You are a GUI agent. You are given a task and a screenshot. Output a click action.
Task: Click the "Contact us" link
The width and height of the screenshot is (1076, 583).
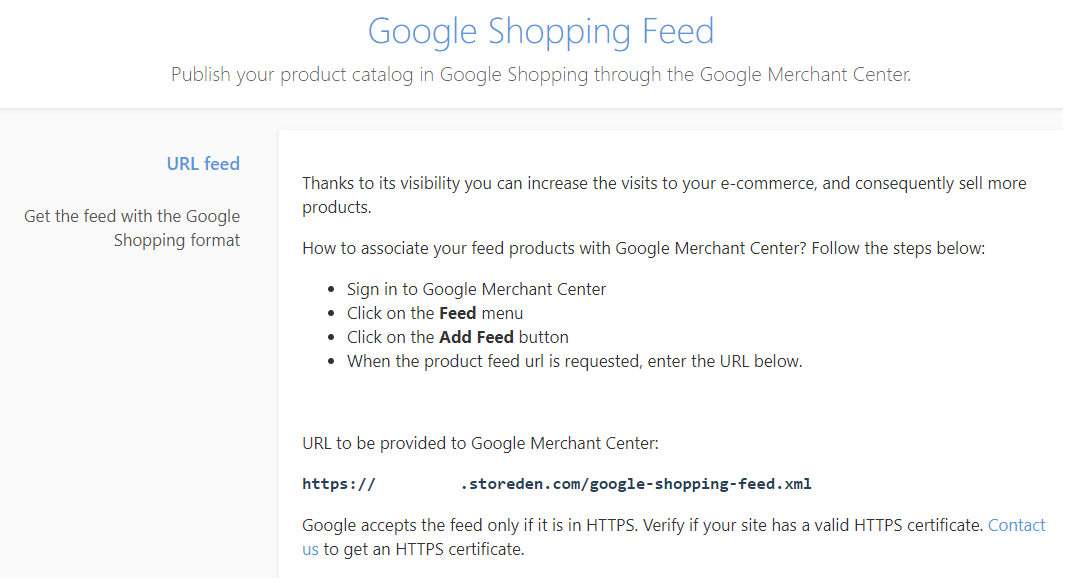click(x=1016, y=526)
